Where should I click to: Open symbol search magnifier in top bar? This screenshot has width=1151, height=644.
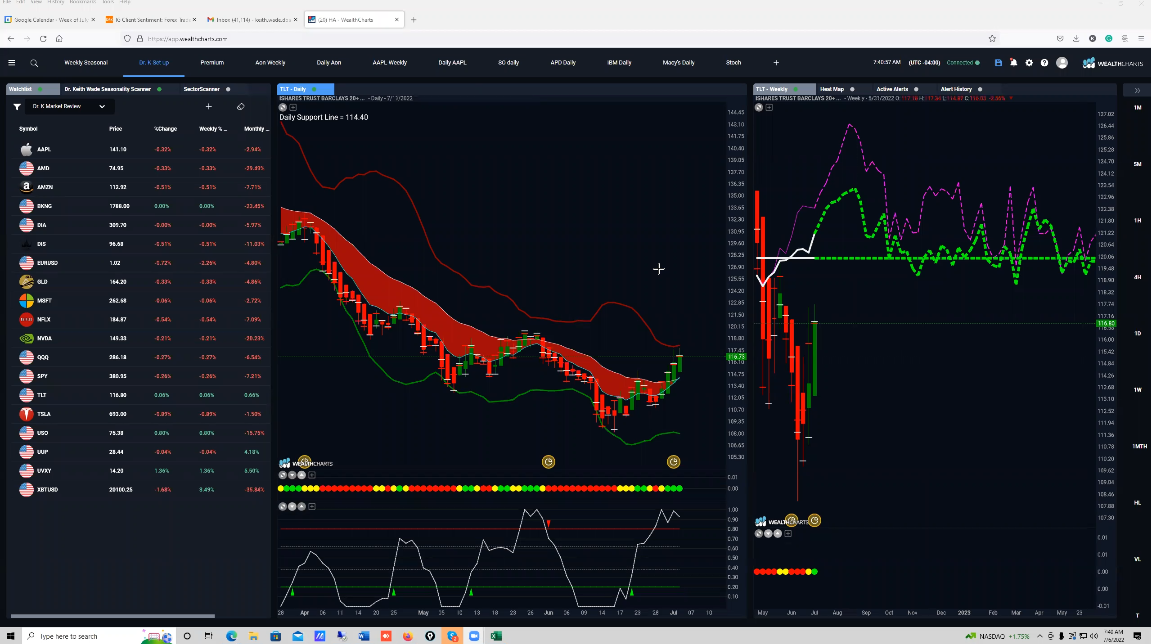click(x=34, y=63)
